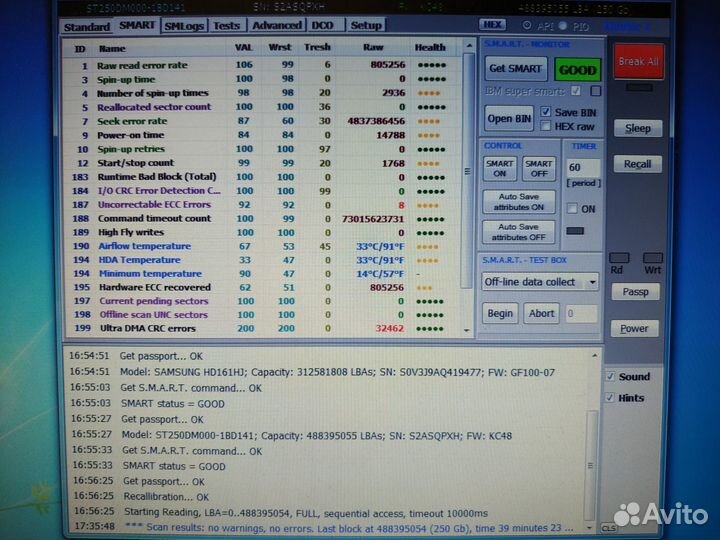Open the Off-line data collect dropdown

click(x=540, y=281)
